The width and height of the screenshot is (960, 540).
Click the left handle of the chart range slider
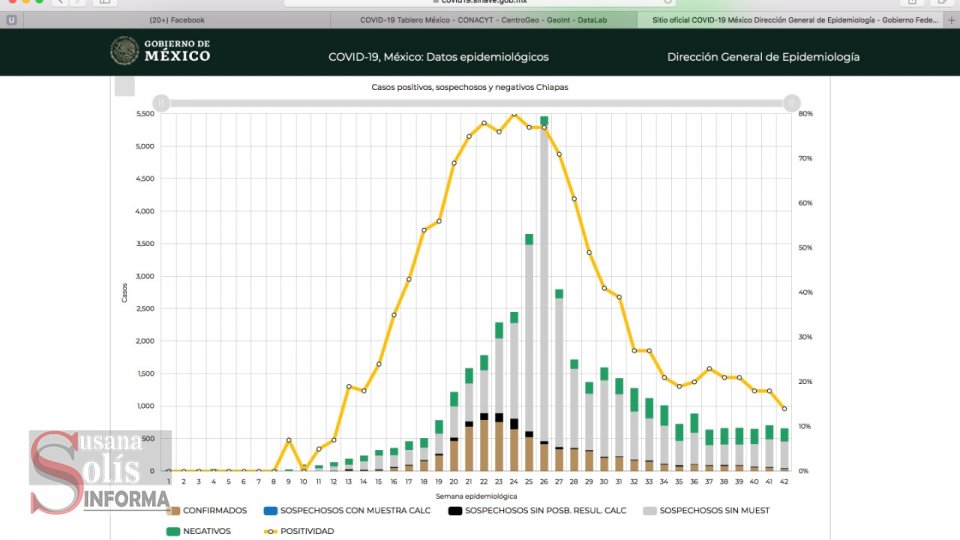[x=161, y=102]
